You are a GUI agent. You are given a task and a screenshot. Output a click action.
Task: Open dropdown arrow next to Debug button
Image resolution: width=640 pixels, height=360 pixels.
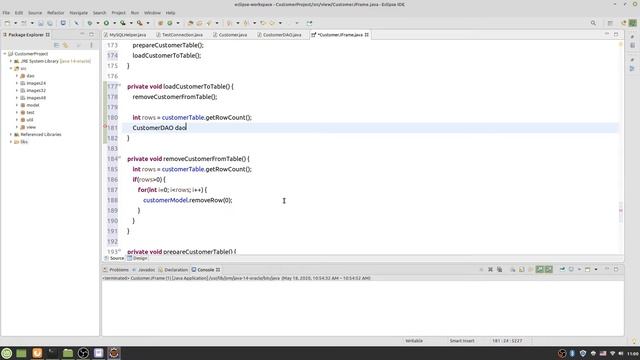98,23
